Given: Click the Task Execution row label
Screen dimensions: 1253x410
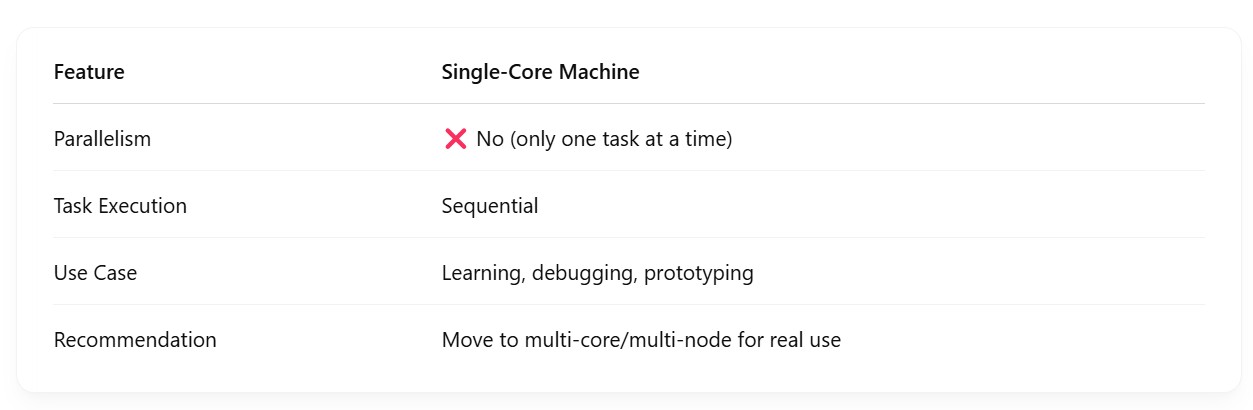Looking at the screenshot, I should [x=120, y=206].
